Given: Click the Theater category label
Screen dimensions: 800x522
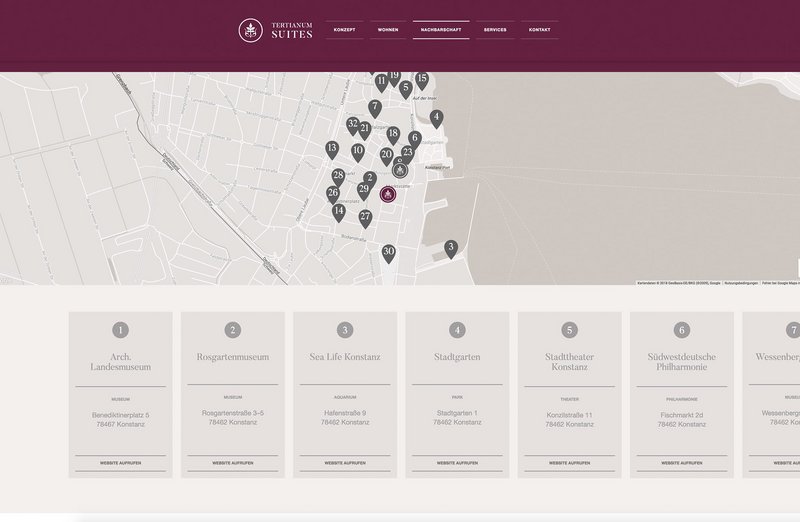Looking at the screenshot, I should pos(569,399).
